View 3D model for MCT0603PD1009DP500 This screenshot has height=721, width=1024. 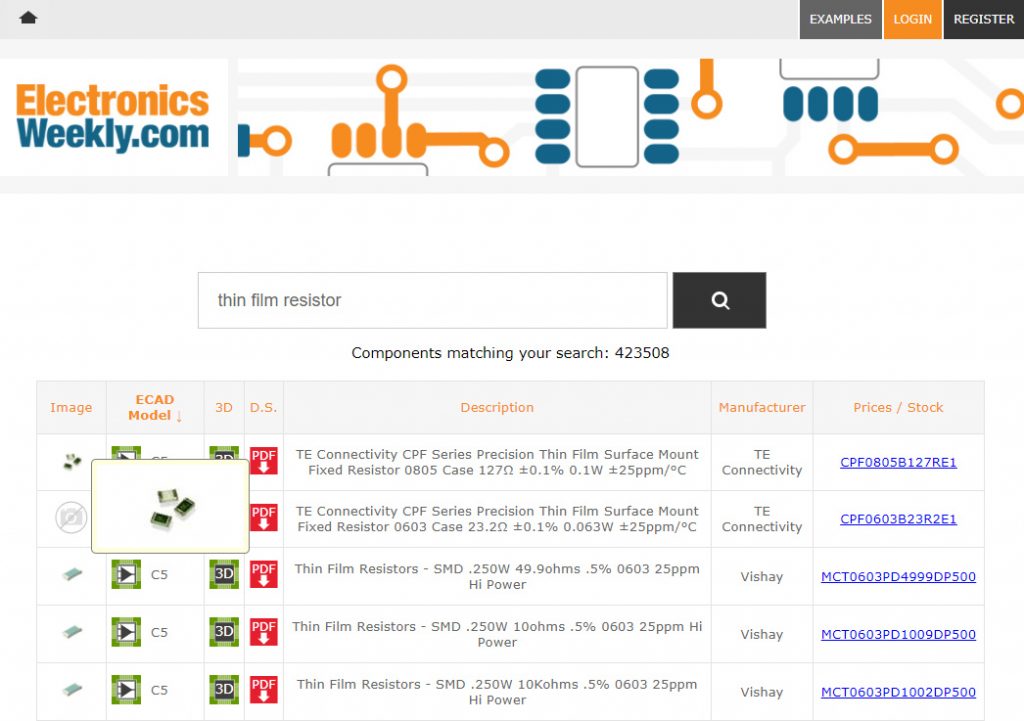224,632
